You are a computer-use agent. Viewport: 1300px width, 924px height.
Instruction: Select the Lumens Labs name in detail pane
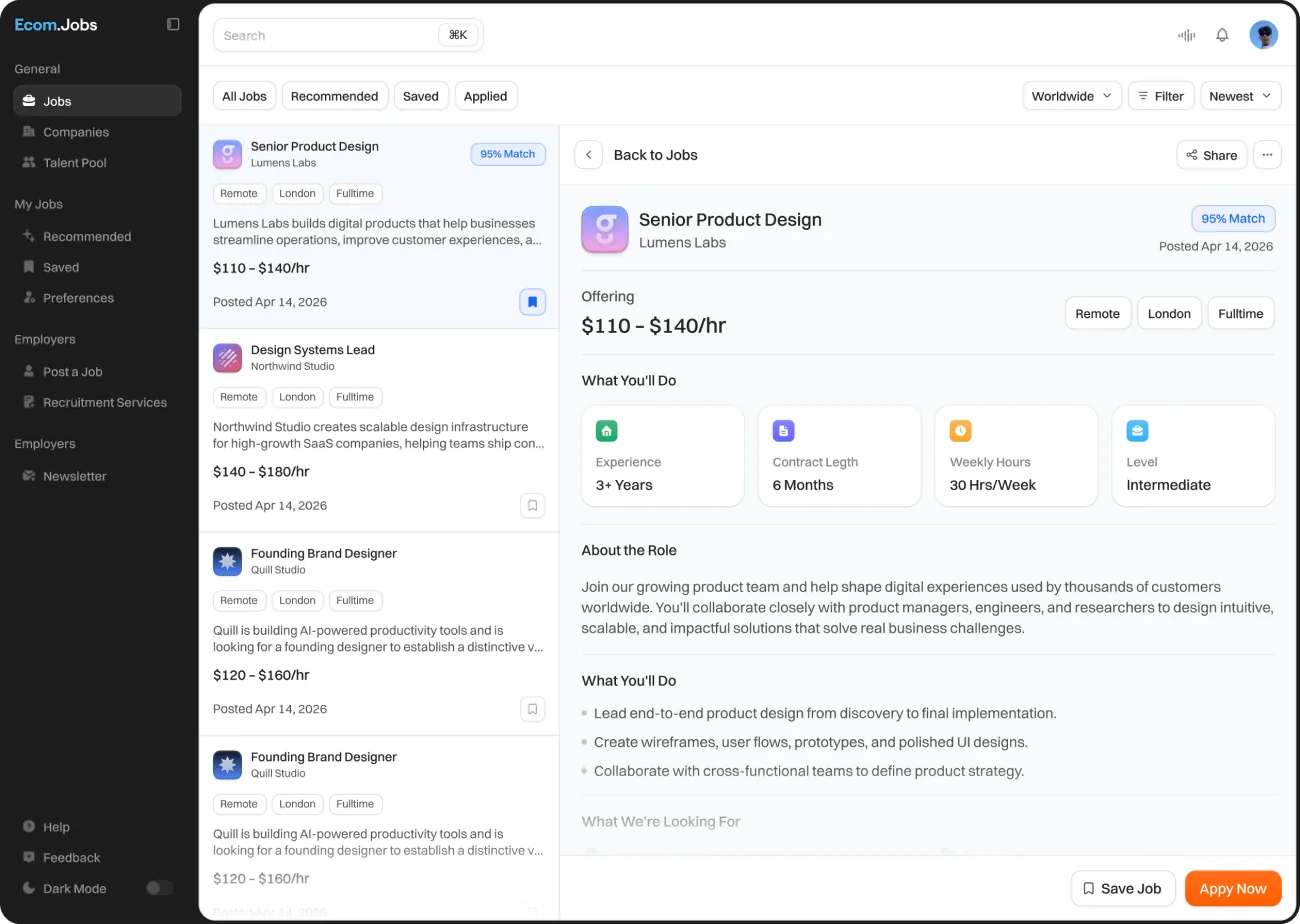683,243
